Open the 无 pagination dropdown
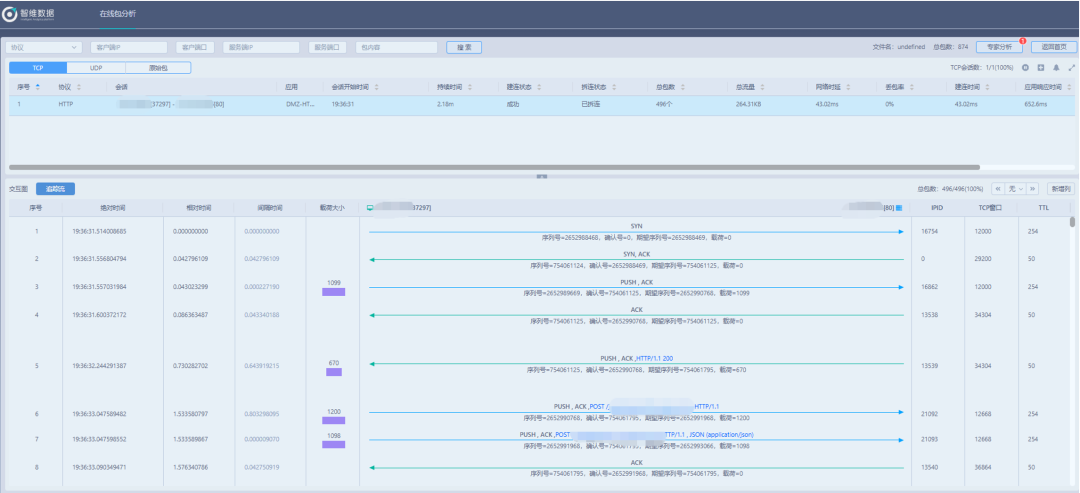1080x493 pixels. coord(1015,189)
